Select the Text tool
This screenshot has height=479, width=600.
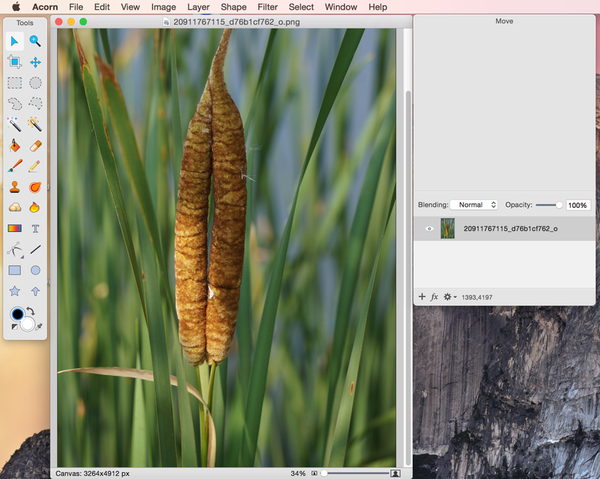(35, 228)
